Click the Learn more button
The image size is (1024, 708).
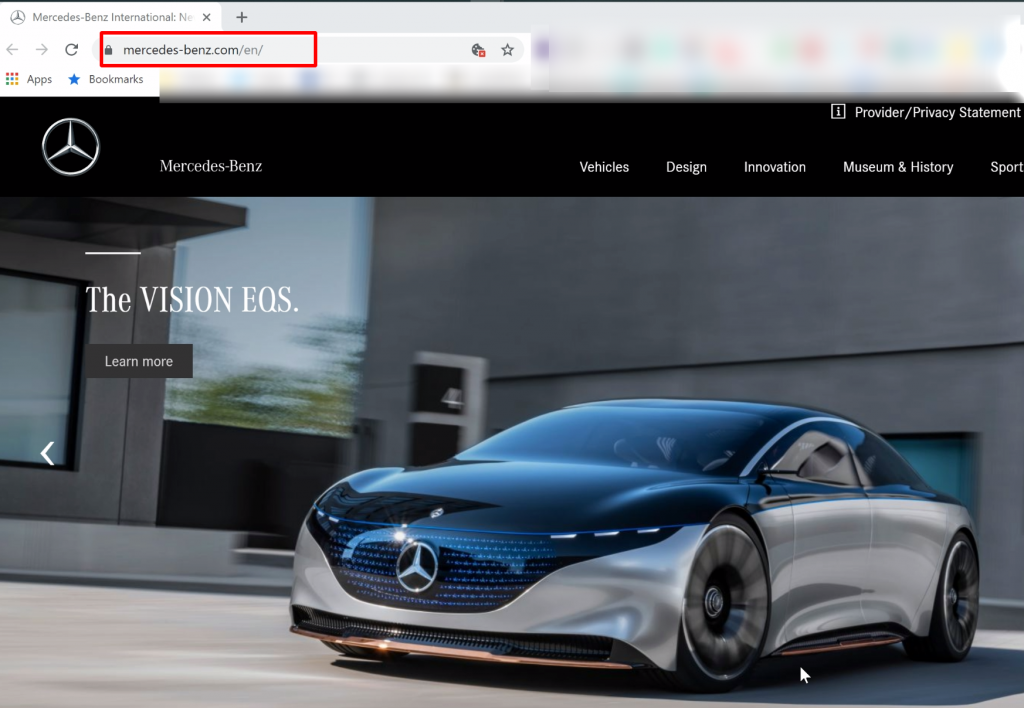coord(139,361)
